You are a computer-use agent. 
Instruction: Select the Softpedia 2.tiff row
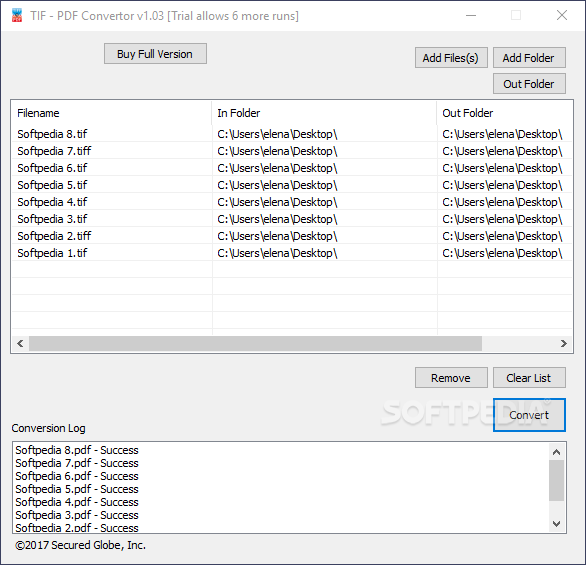tap(292, 236)
